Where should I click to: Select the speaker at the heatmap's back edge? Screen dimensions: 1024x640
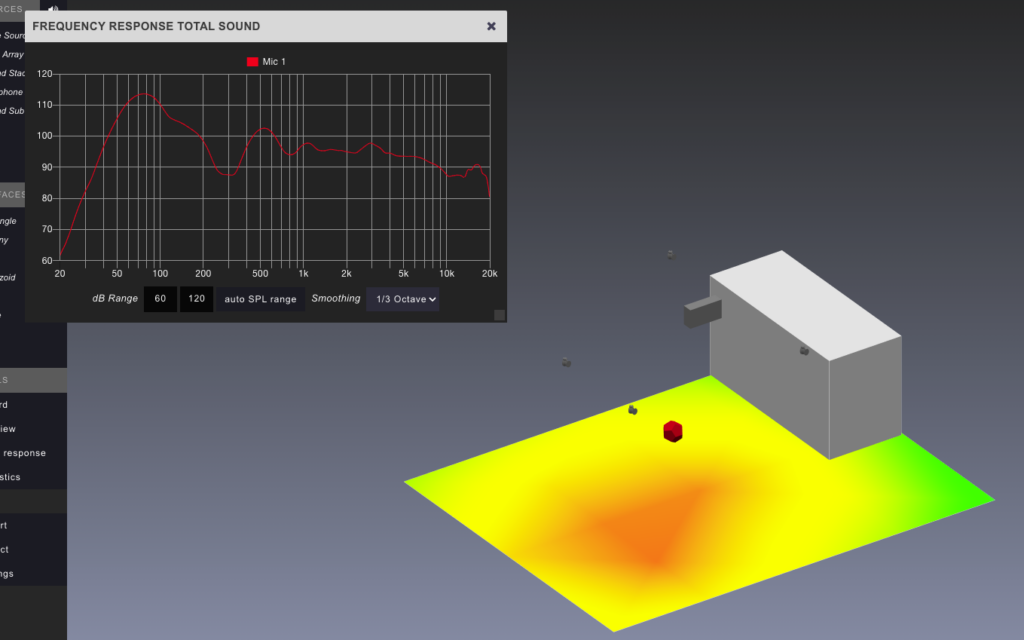(x=632, y=409)
